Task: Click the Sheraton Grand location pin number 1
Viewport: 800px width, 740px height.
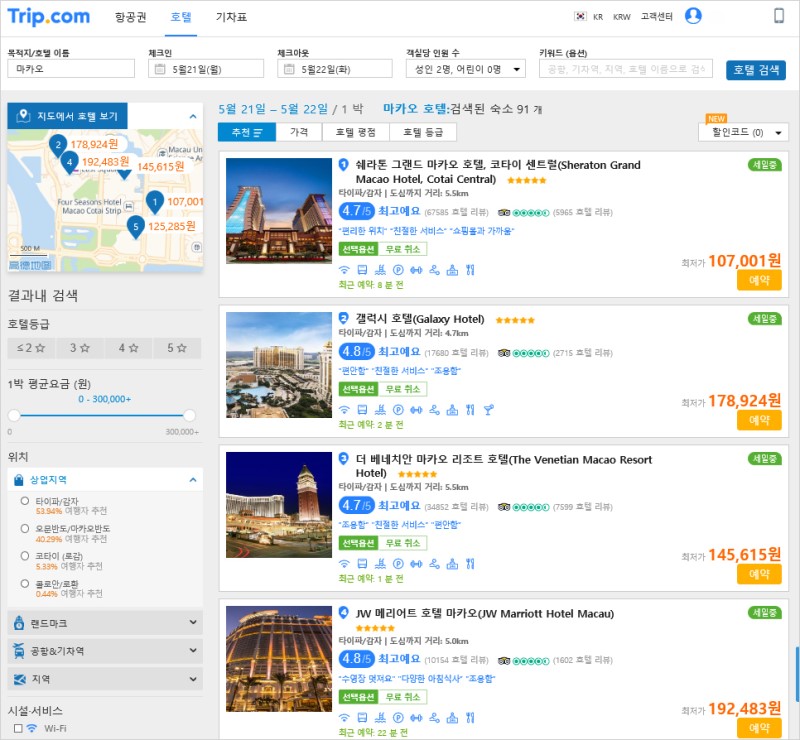Action: click(343, 164)
